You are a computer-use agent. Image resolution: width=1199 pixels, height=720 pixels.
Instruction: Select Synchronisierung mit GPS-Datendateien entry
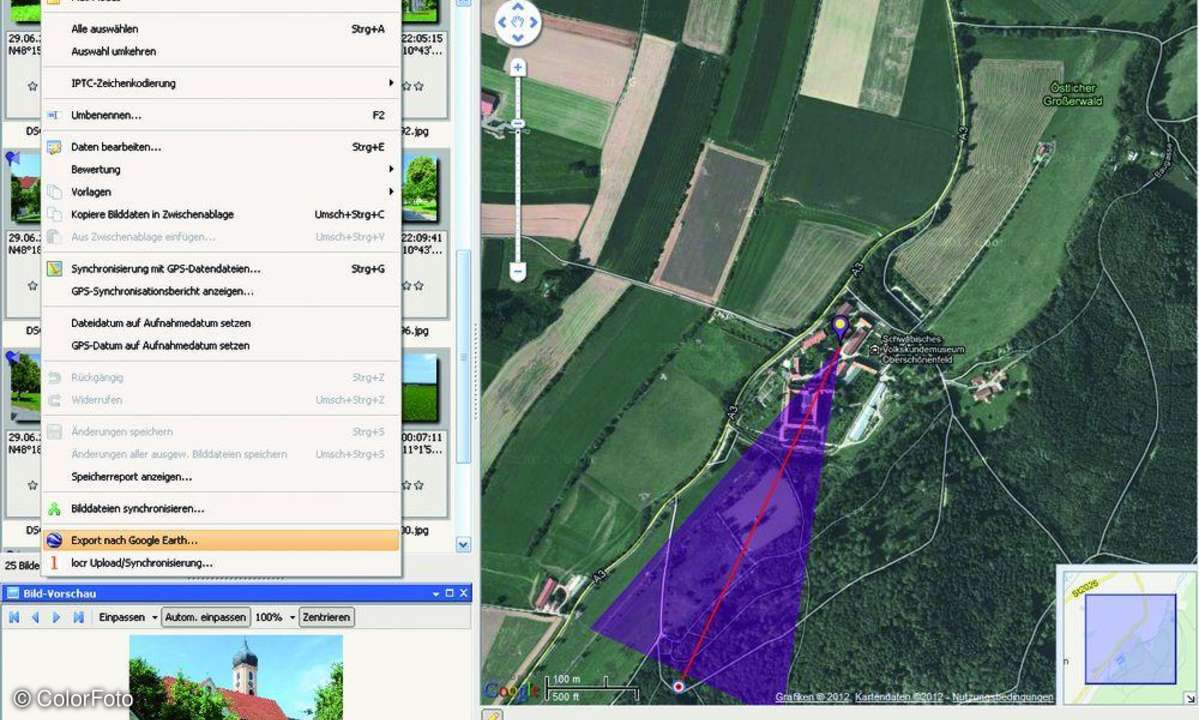tap(221, 269)
